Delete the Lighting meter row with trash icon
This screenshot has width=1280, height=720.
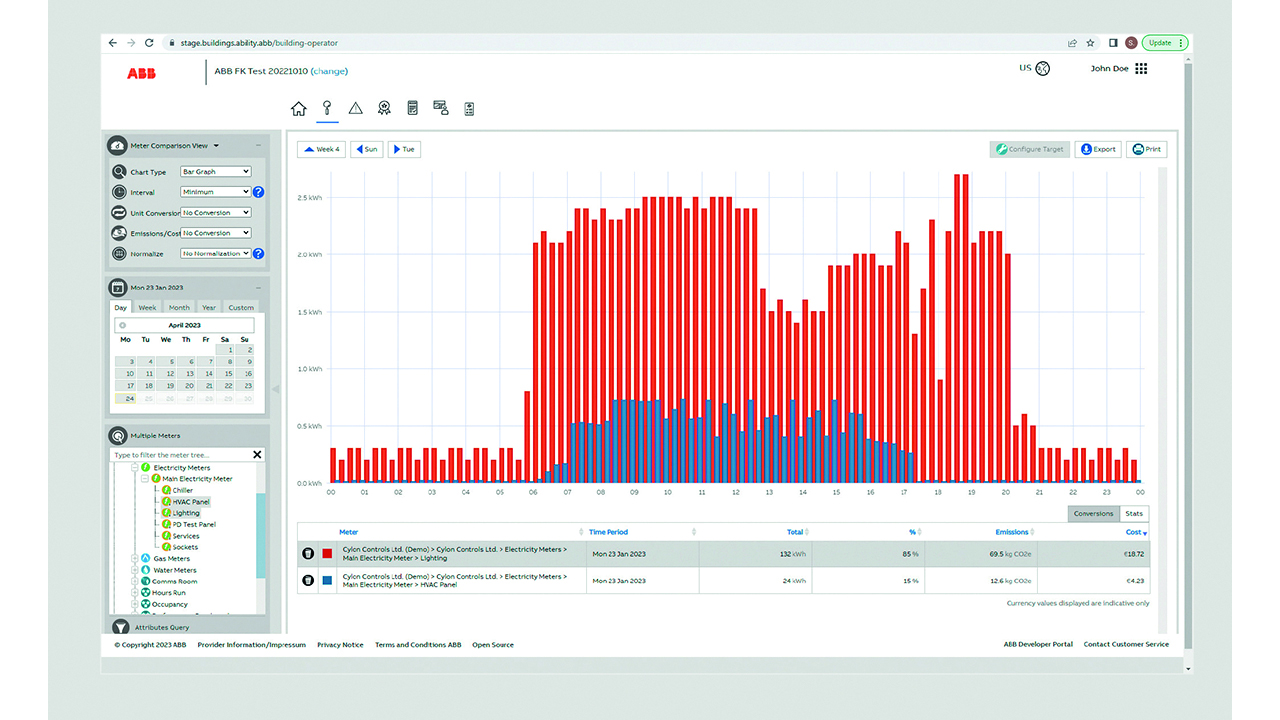tap(309, 553)
